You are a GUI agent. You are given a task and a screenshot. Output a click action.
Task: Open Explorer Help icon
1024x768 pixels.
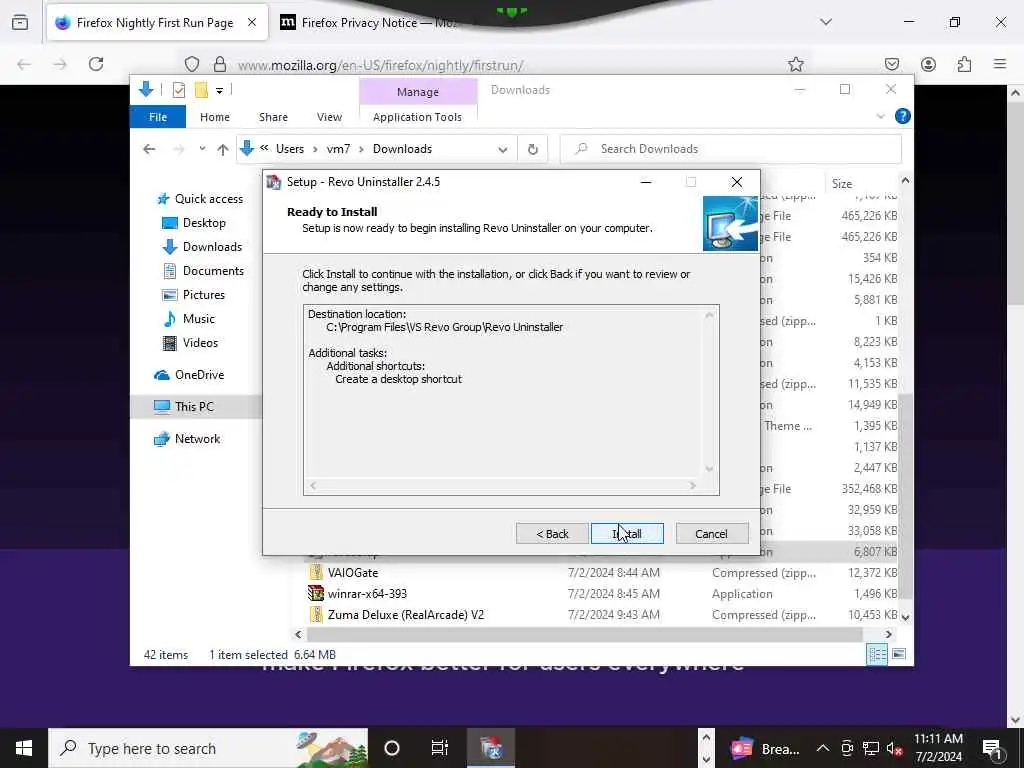point(903,116)
